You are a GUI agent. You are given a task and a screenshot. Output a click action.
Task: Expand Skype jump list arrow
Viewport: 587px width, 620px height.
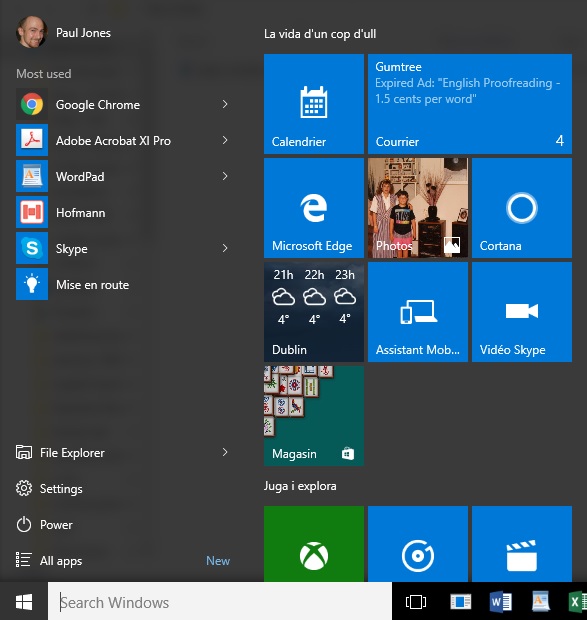click(x=225, y=248)
